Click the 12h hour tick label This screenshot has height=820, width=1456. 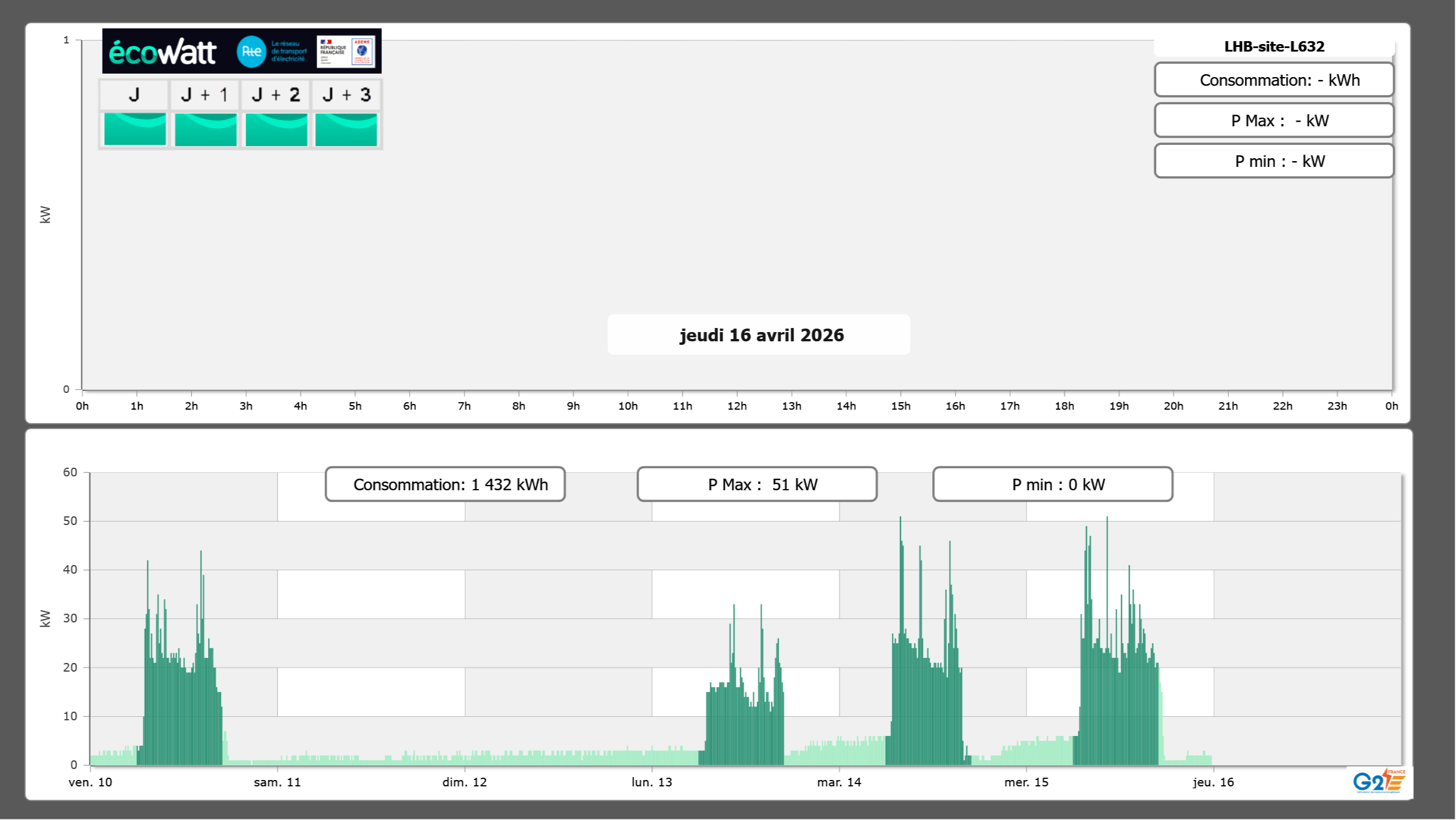coord(736,406)
